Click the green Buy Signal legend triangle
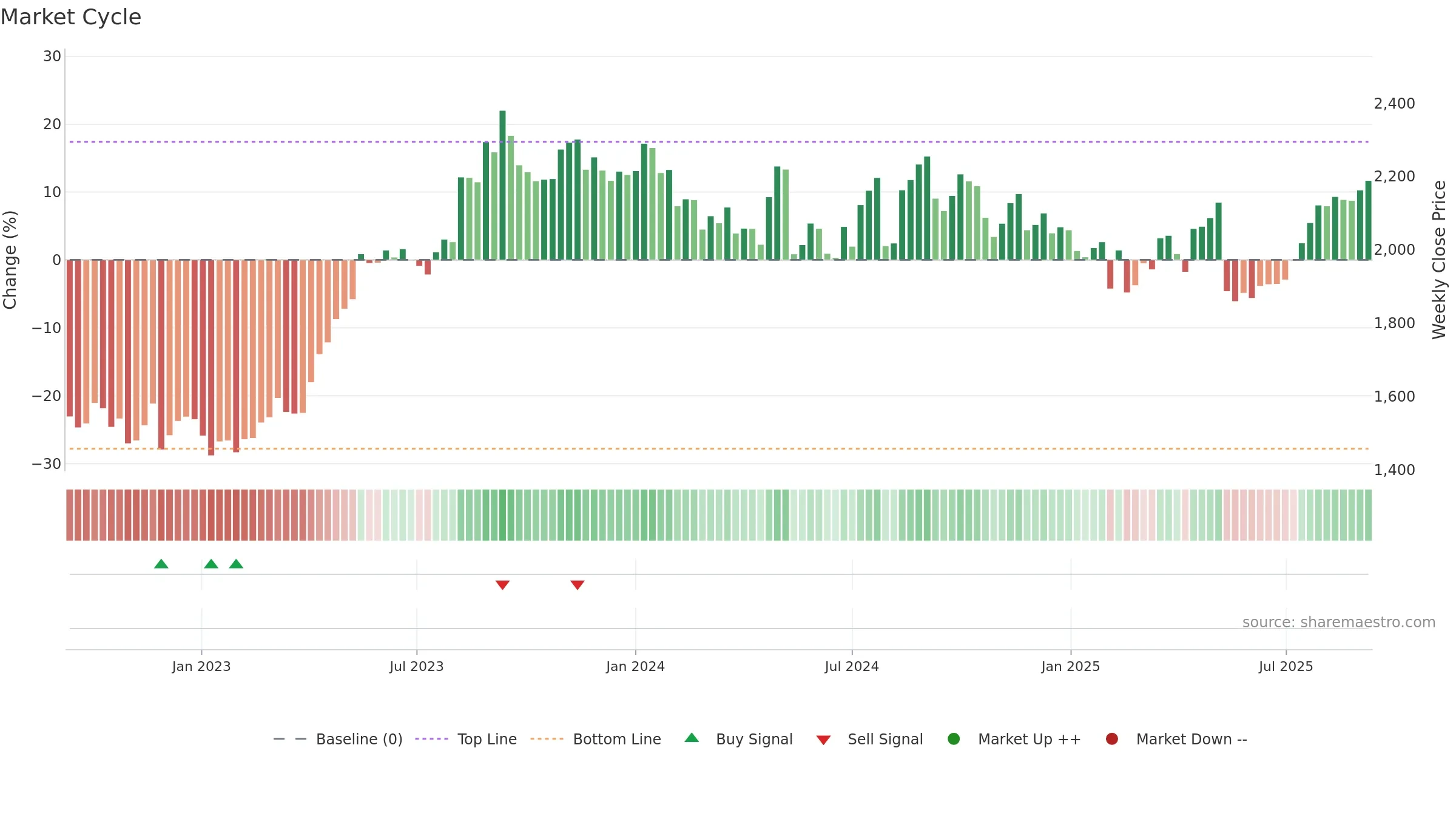The image size is (1456, 819). (692, 738)
